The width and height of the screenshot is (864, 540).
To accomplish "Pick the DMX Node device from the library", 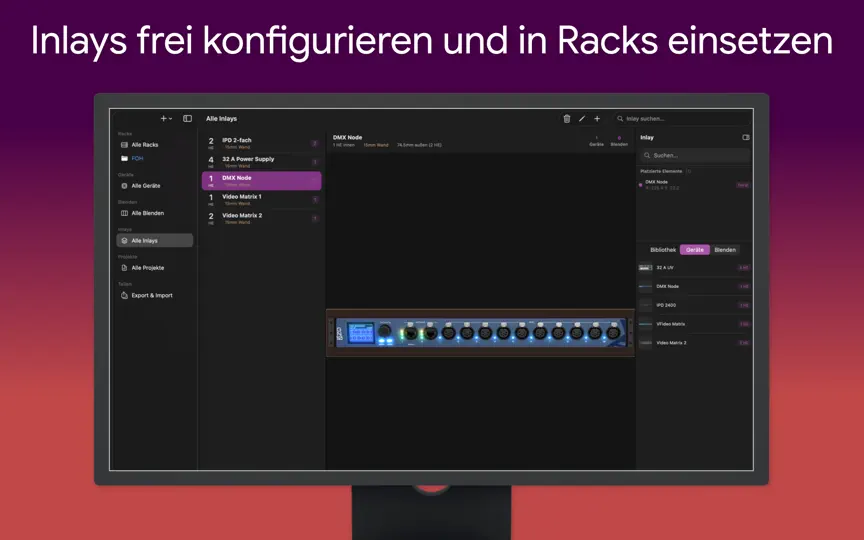I will [x=694, y=287].
